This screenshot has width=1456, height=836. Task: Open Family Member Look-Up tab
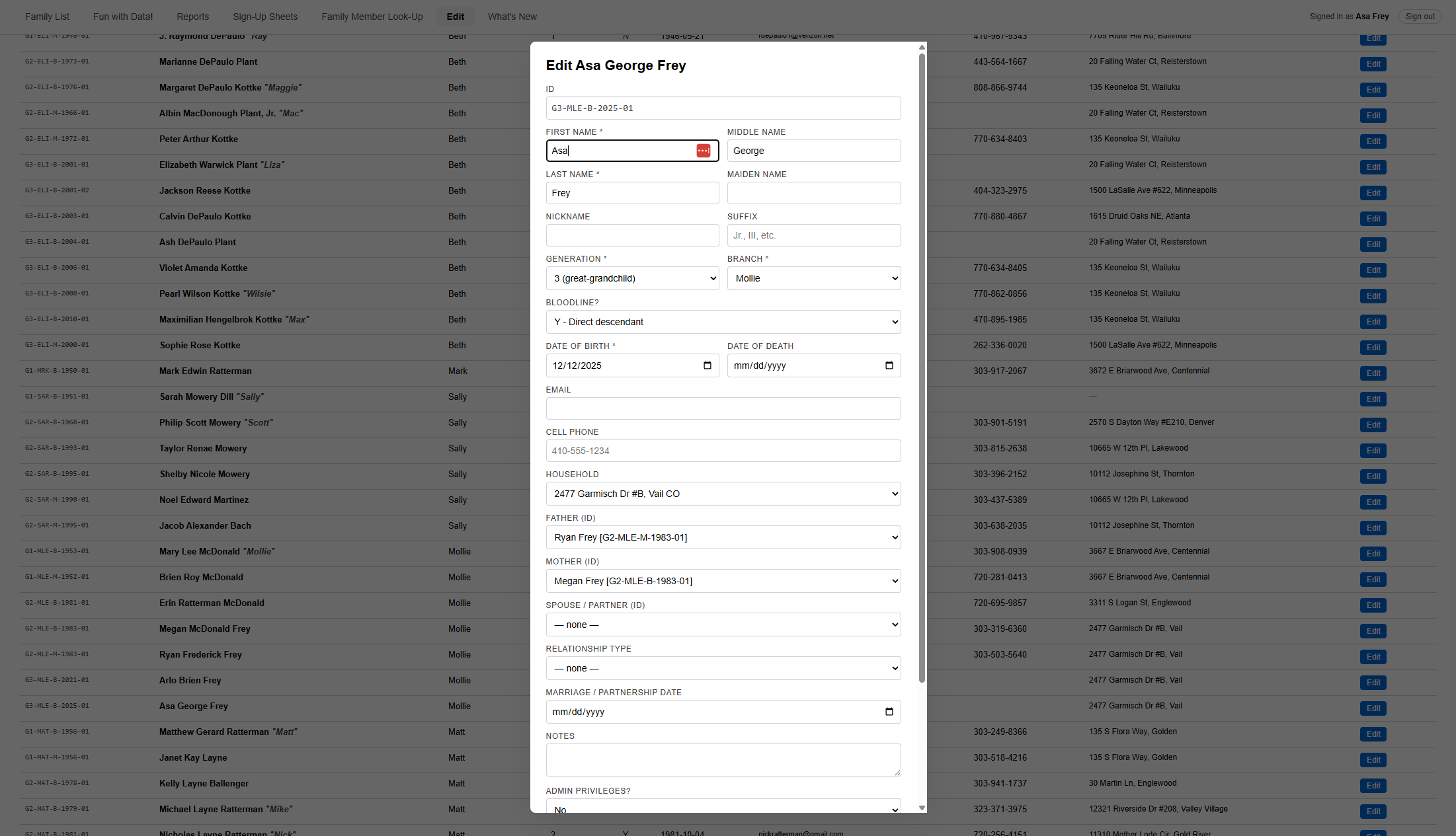coord(372,17)
